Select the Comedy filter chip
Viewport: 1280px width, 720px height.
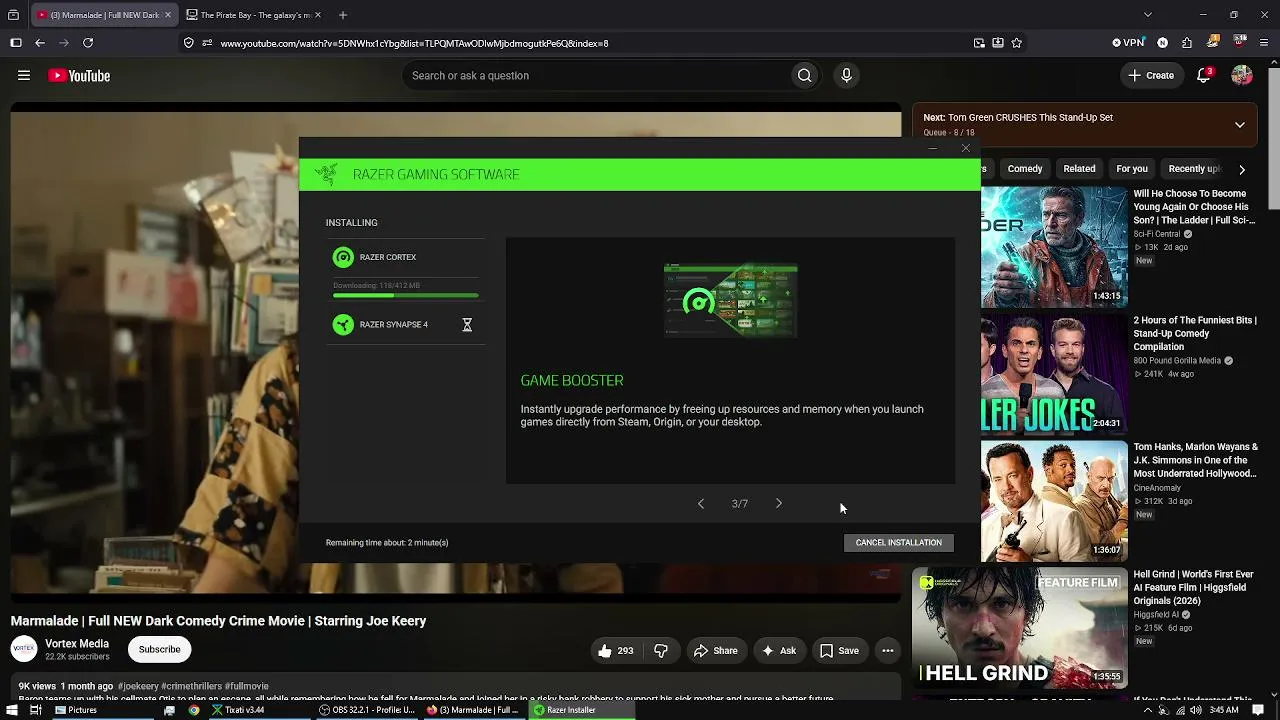(1025, 169)
